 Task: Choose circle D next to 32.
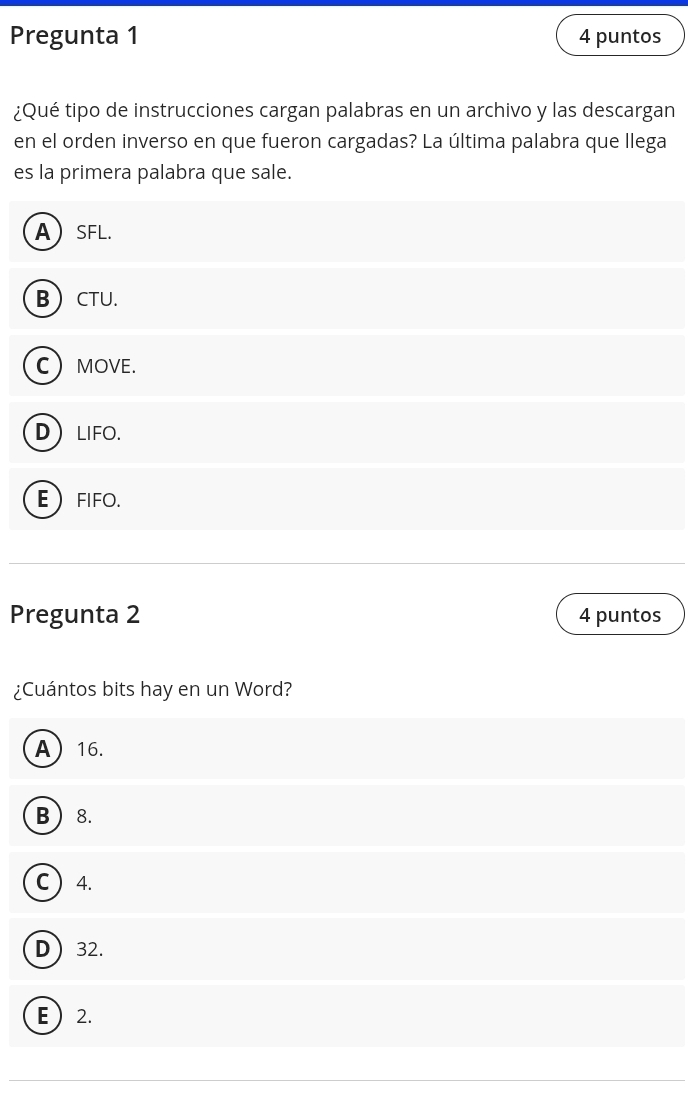[x=42, y=950]
